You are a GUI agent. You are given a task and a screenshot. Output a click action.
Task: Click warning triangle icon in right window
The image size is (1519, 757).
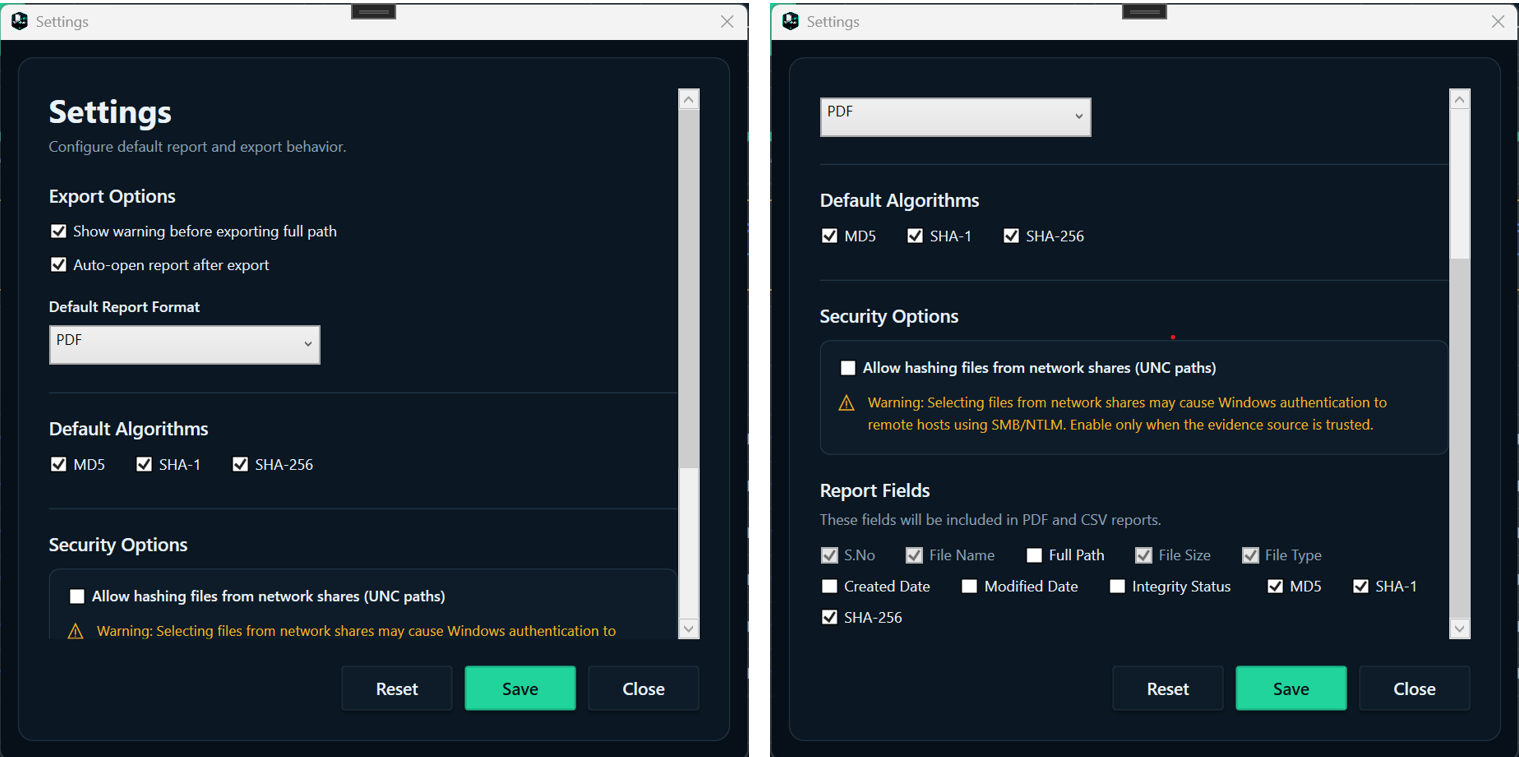coord(846,403)
